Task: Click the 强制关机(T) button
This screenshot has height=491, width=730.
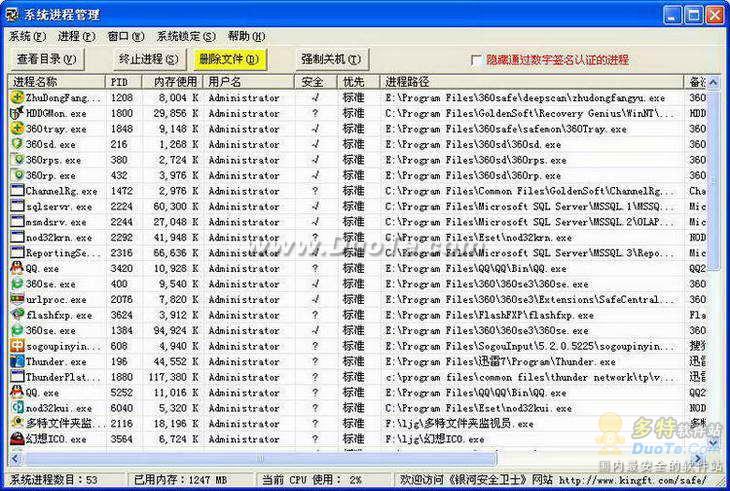Action: point(331,59)
